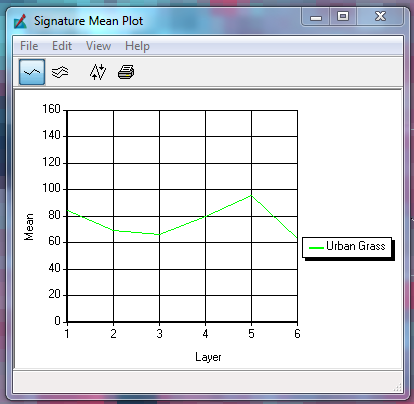Open the View menu
This screenshot has width=414, height=404.
pos(98,46)
